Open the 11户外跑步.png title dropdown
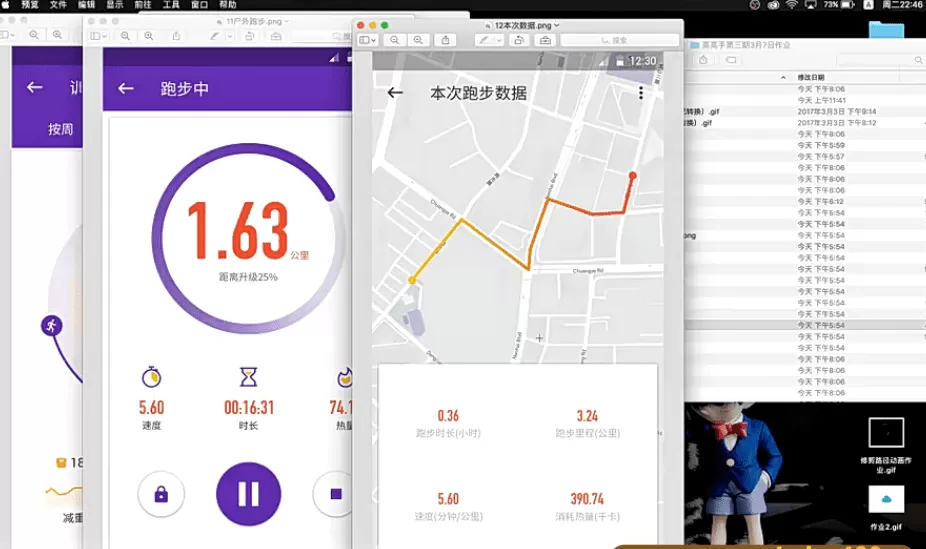This screenshot has height=549, width=926. (x=286, y=21)
